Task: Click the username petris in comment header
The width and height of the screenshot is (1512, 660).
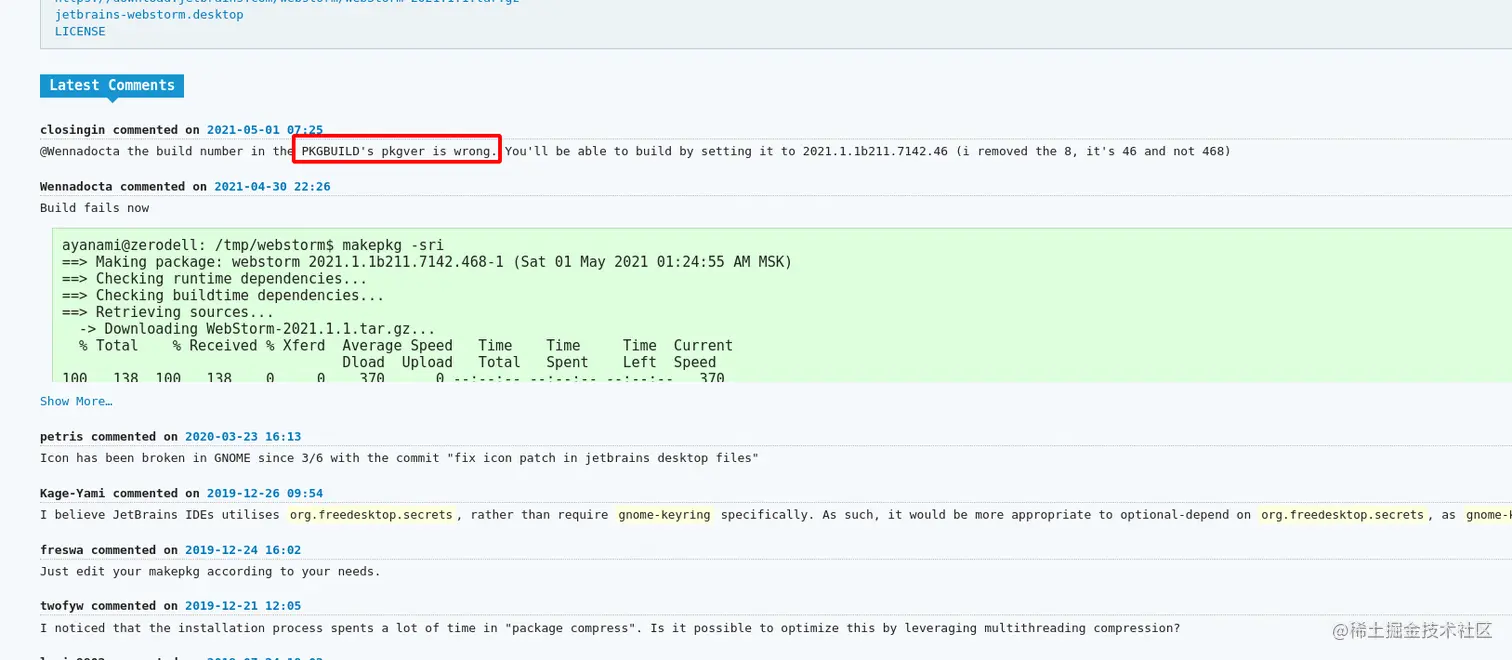Action: click(62, 437)
